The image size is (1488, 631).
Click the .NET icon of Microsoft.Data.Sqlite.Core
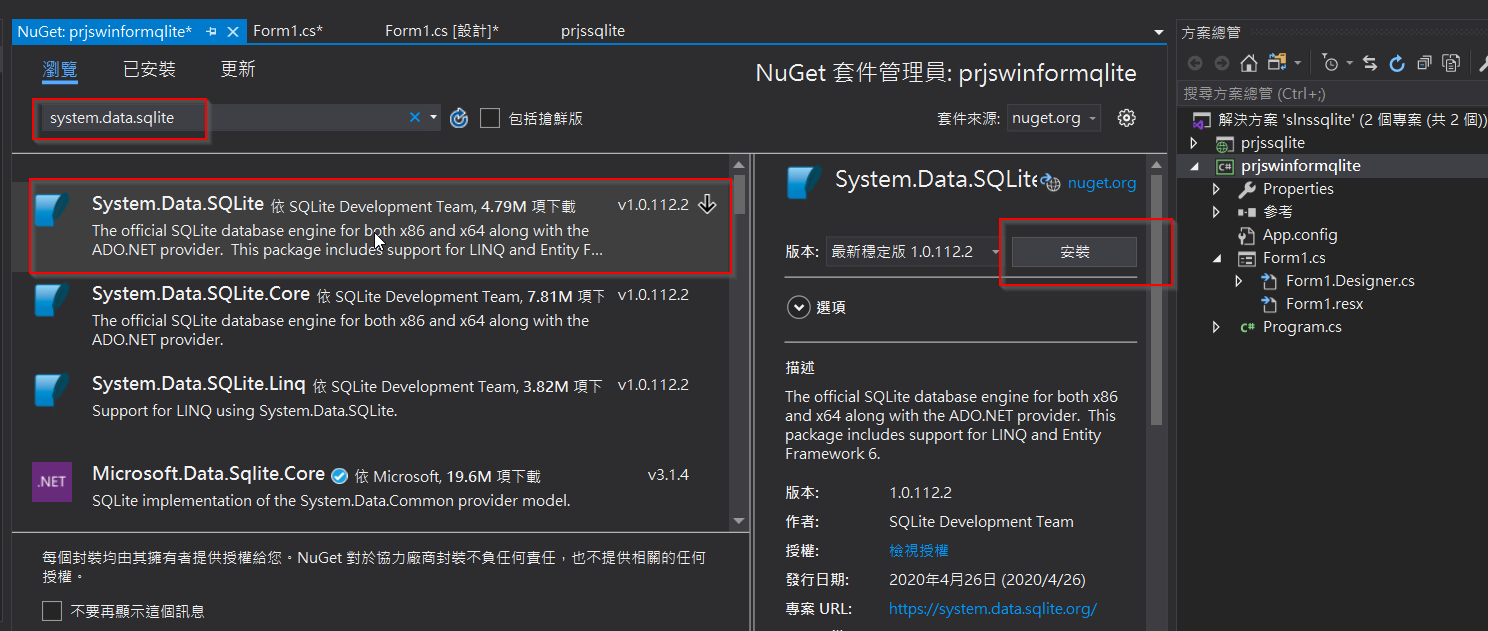tap(51, 481)
